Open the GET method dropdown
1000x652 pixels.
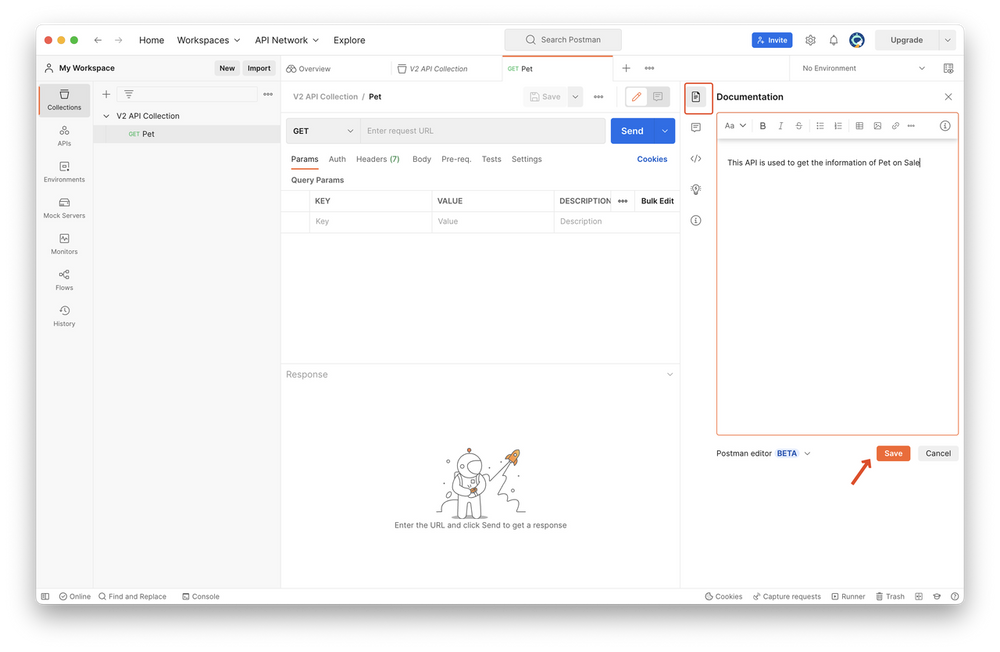click(x=323, y=131)
